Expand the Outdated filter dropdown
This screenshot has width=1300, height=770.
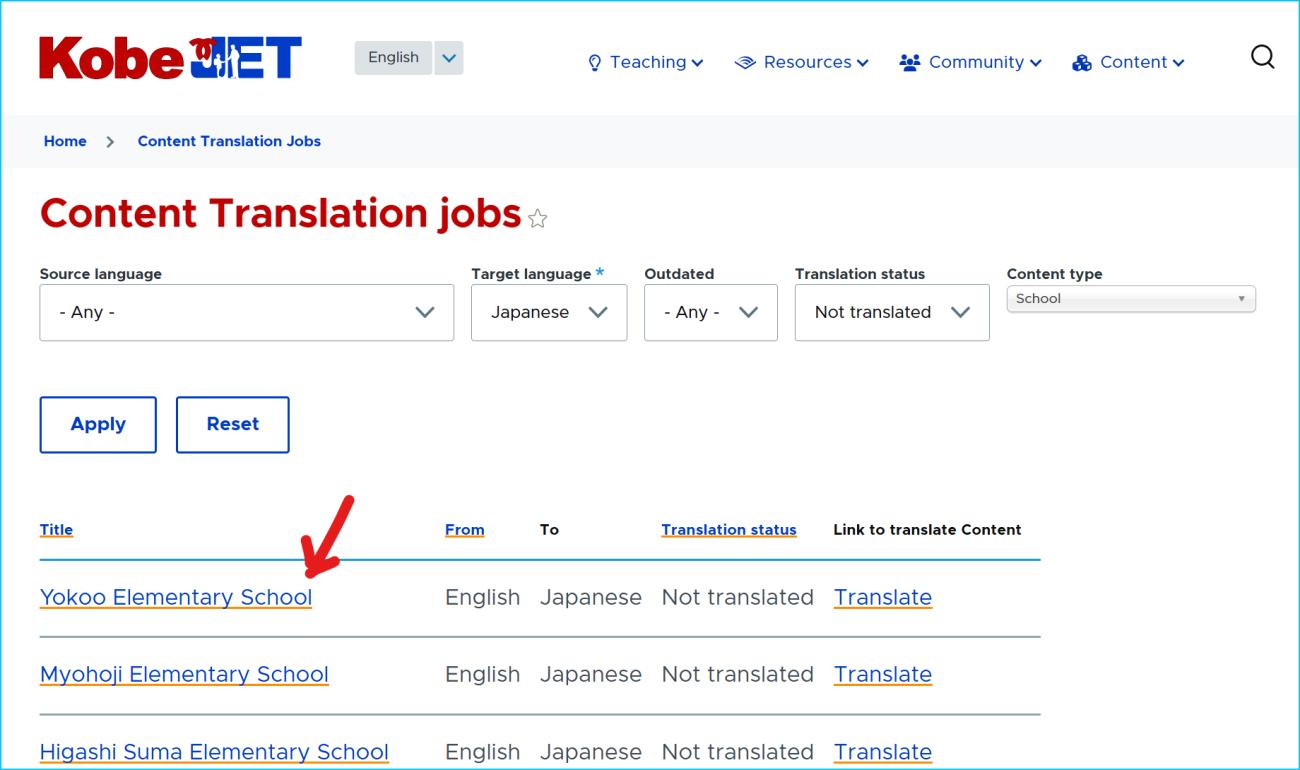pyautogui.click(x=710, y=313)
